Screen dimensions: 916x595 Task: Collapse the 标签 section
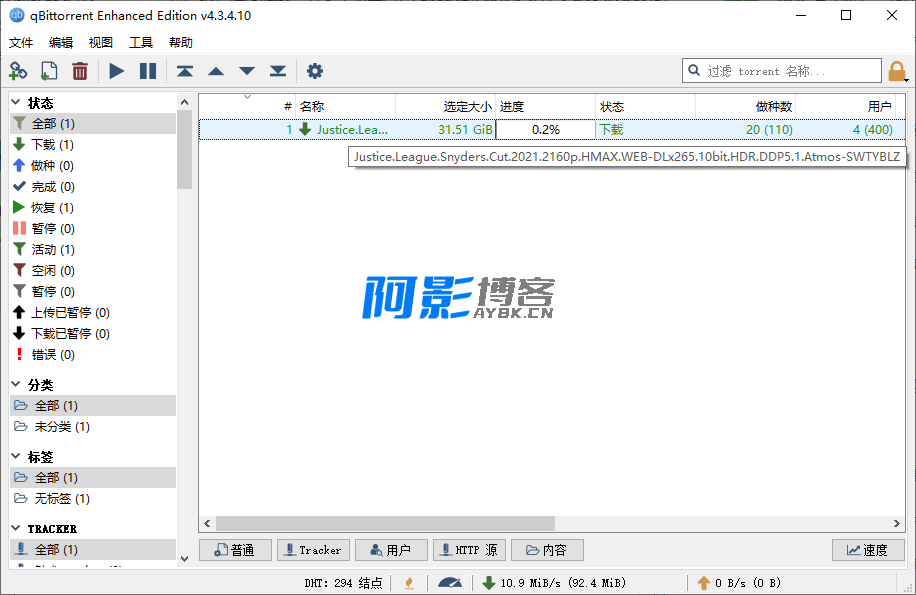tap(16, 457)
